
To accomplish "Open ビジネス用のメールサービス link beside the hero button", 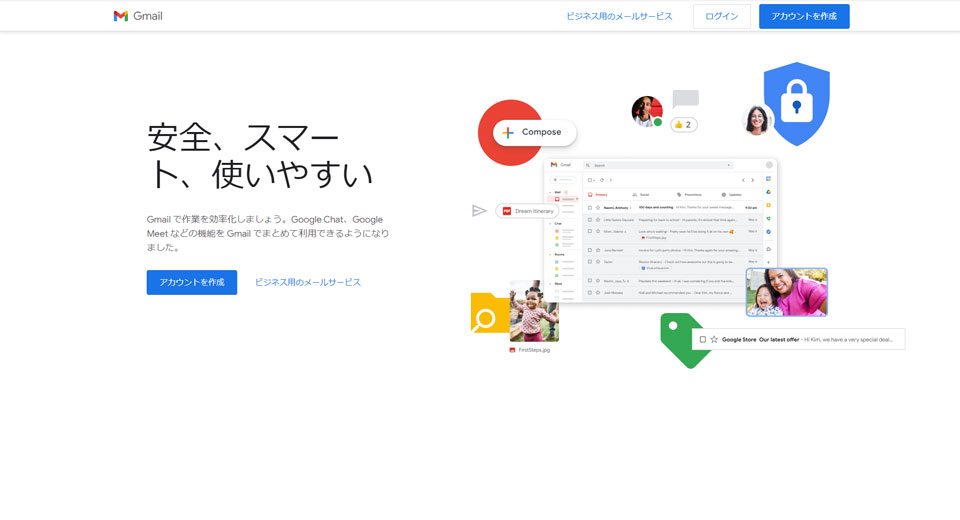I will coord(307,282).
